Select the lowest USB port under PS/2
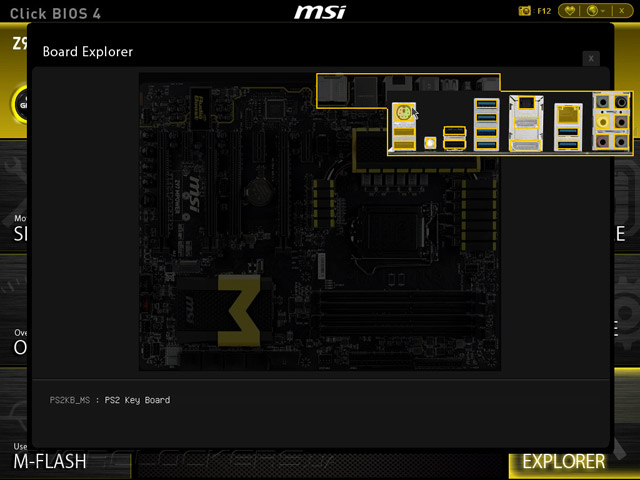 coord(404,144)
